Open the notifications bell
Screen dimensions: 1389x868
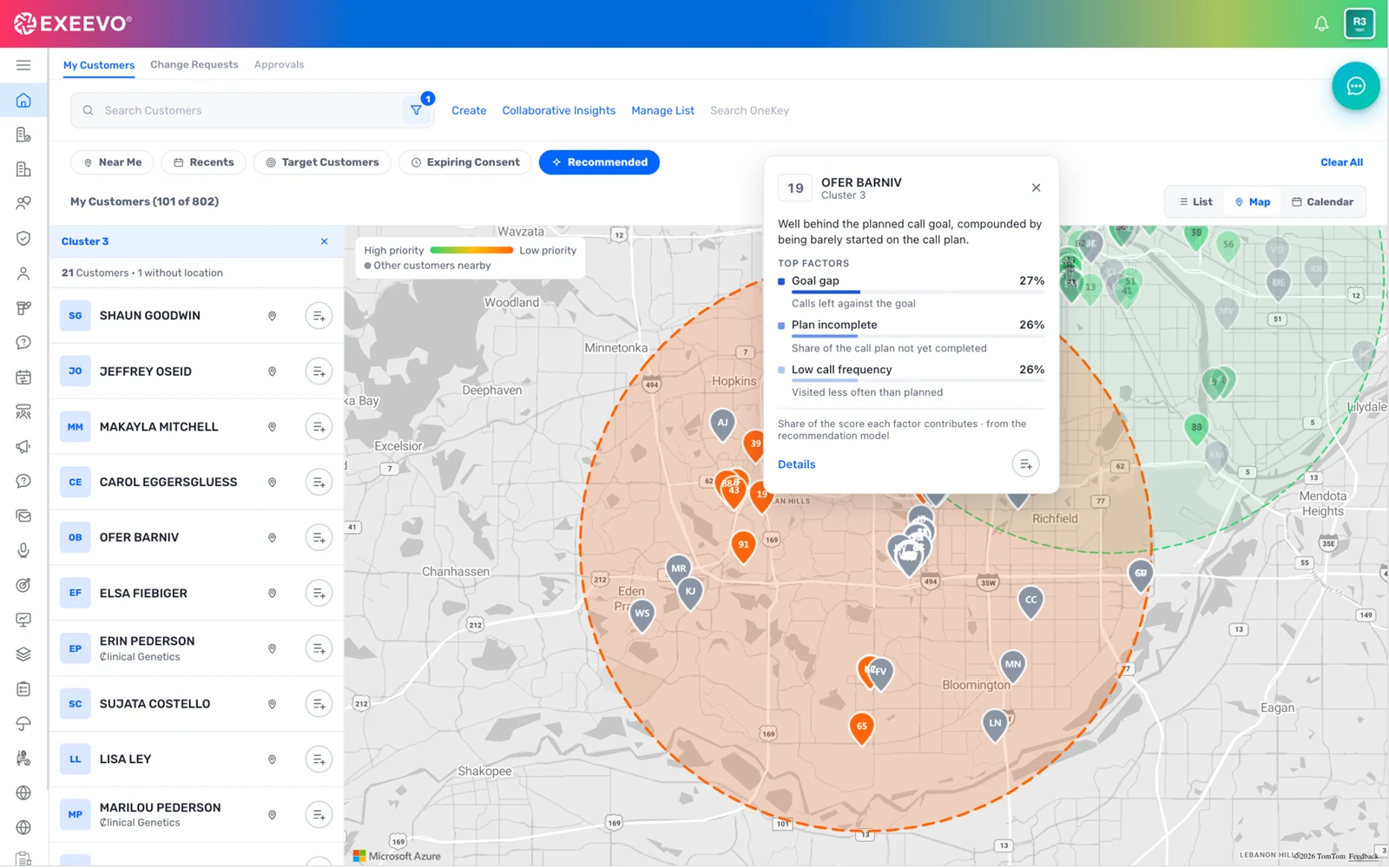(1320, 23)
